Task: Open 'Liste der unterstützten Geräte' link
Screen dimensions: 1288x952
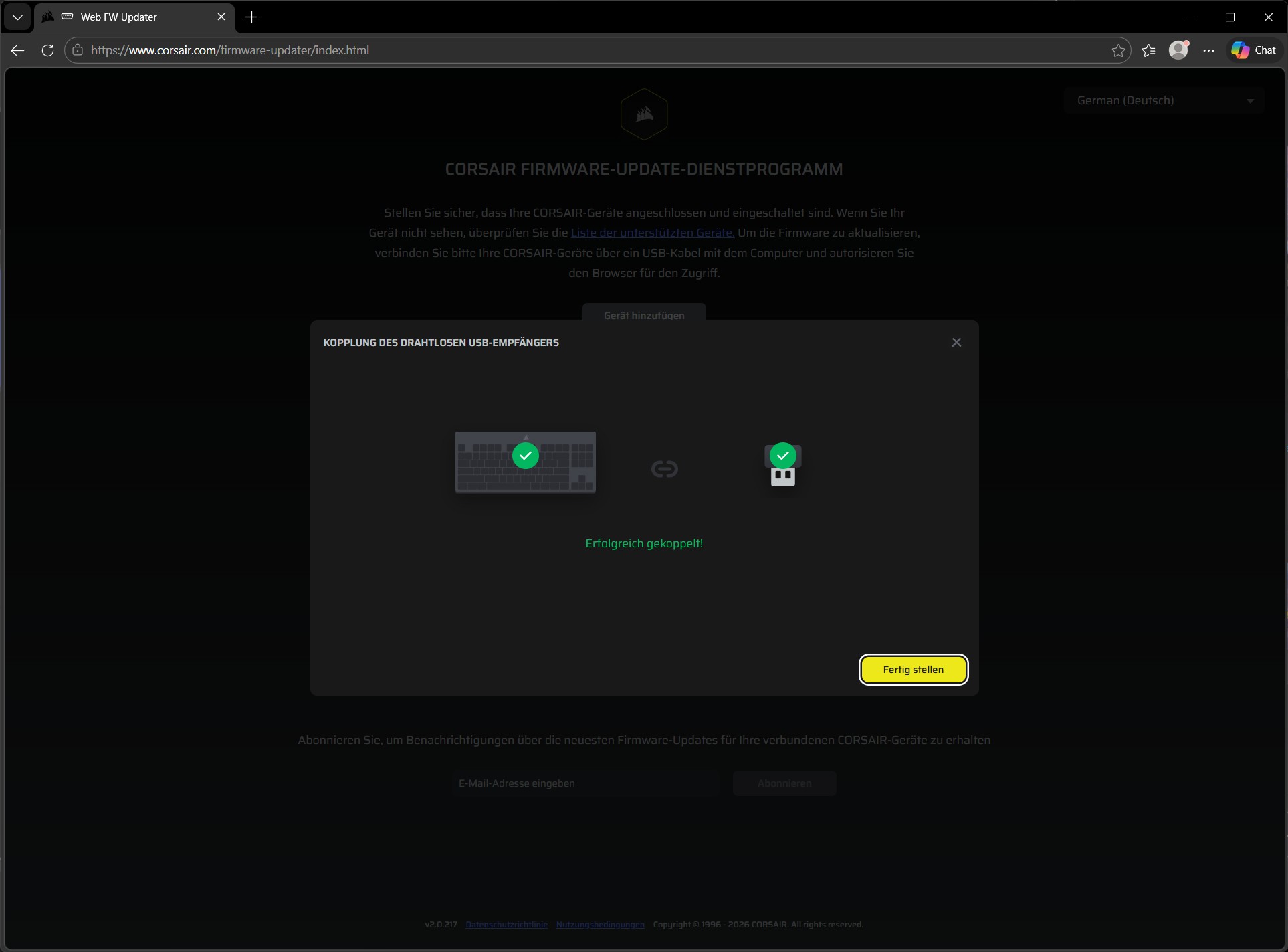Action: point(652,233)
